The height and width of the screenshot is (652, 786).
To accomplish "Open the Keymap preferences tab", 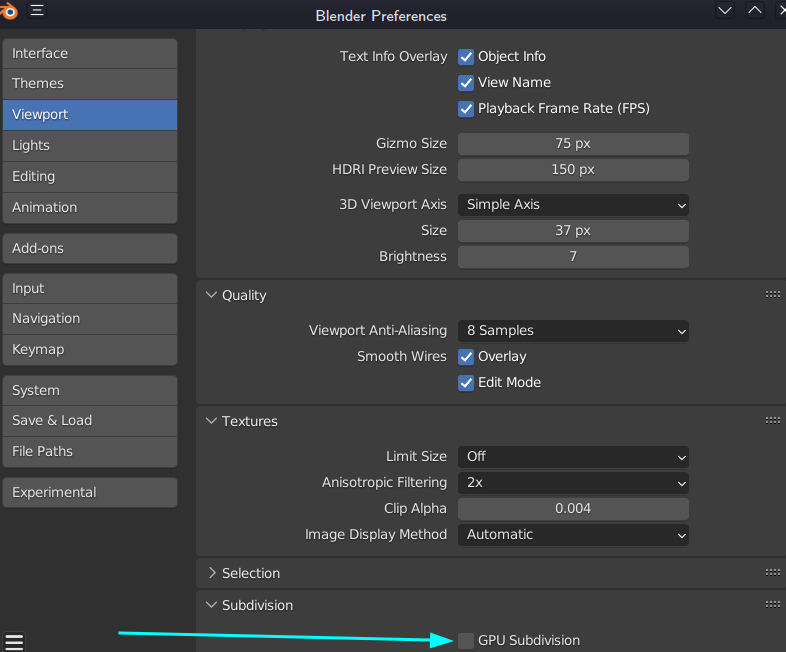I will pos(90,350).
